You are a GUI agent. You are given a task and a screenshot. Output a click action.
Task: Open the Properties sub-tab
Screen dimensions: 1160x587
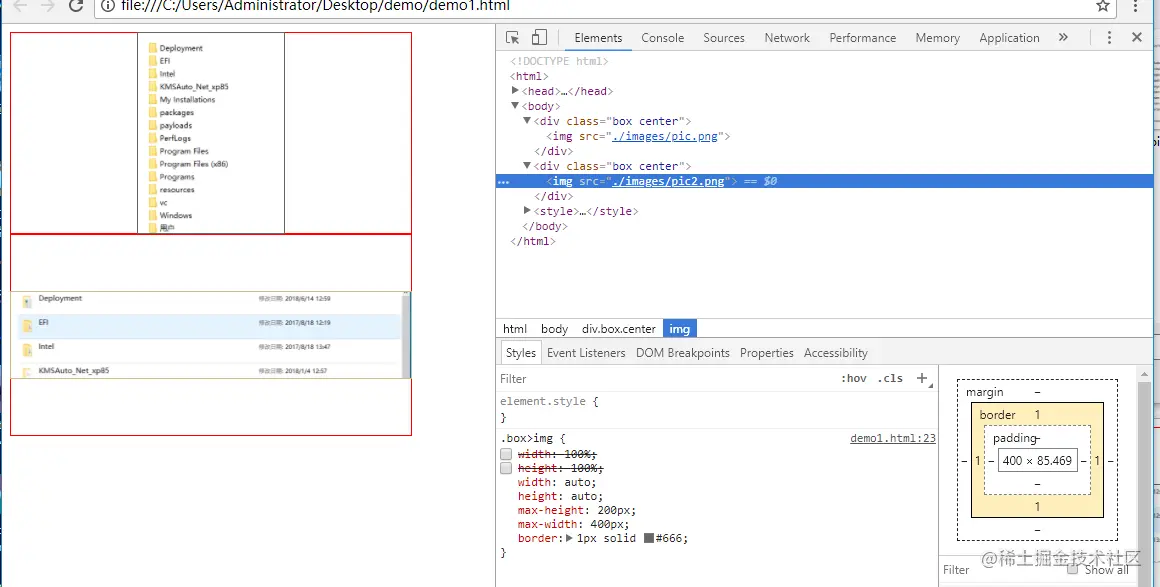click(x=766, y=353)
